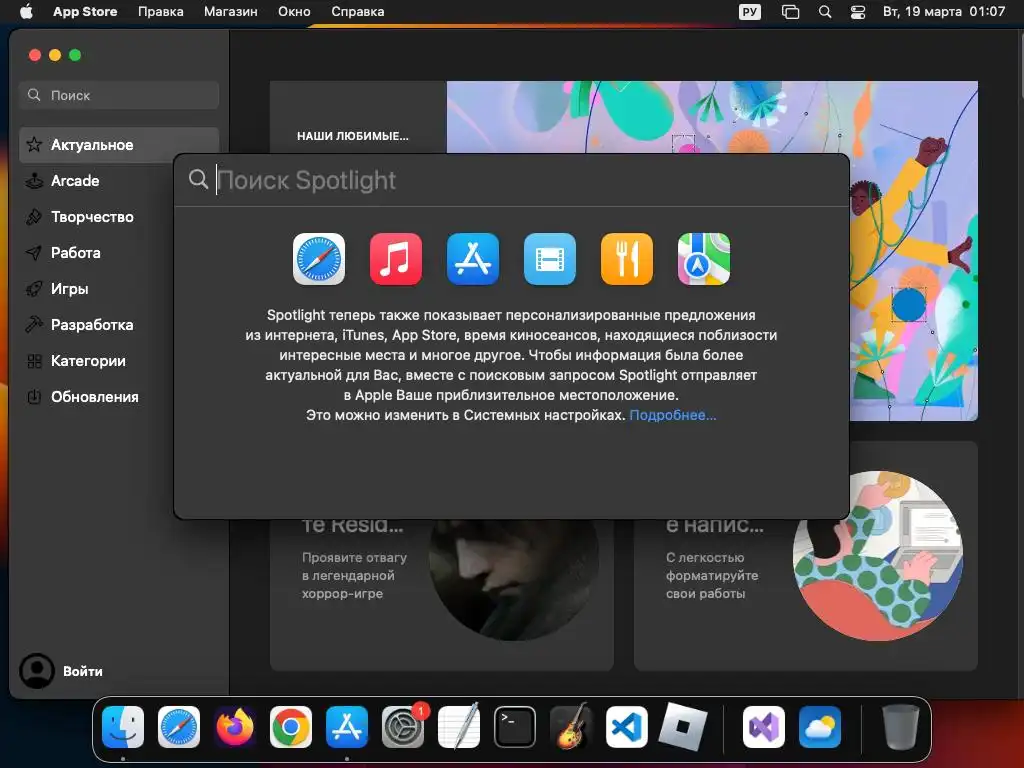Screen dimensions: 1024x768
Task: Zoom App Store window green button
Action: [x=75, y=56]
